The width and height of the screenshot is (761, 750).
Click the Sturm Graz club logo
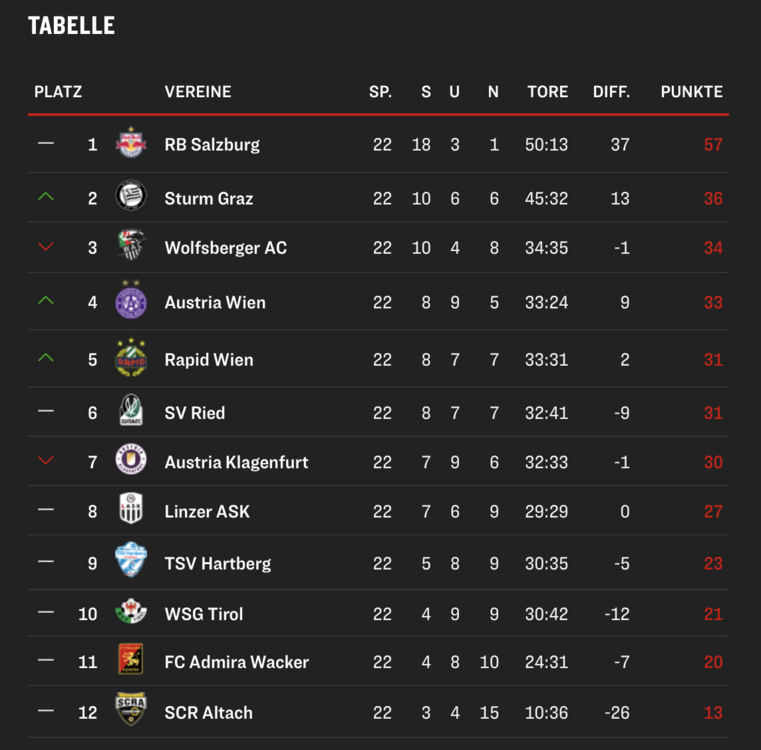point(131,195)
